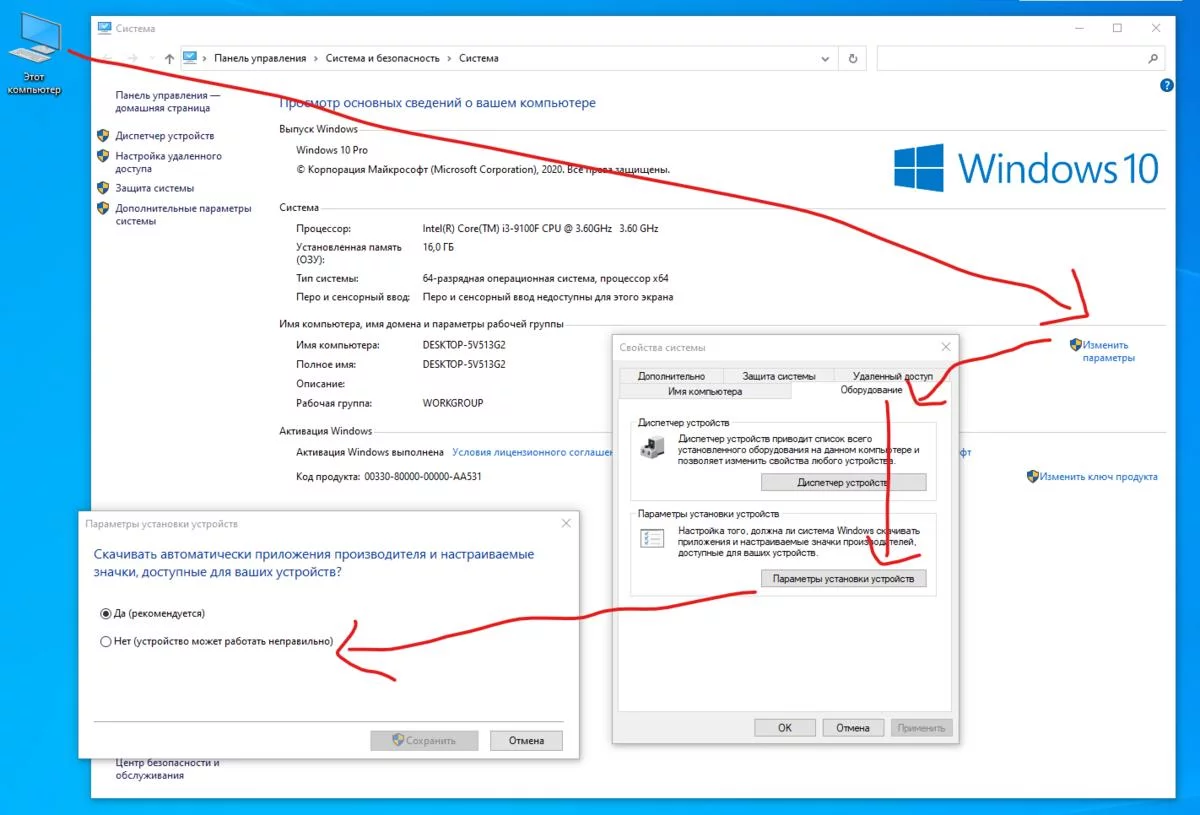This screenshot has width=1200, height=815.
Task: Close the Параметры установки устройств dialog
Action: pyautogui.click(x=566, y=523)
